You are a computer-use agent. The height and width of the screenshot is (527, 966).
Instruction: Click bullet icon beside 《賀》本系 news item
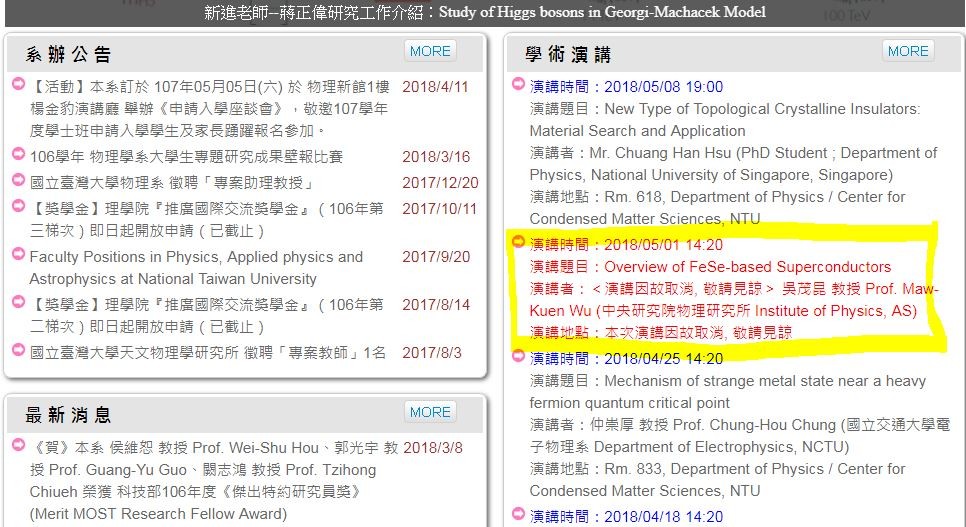(x=19, y=446)
